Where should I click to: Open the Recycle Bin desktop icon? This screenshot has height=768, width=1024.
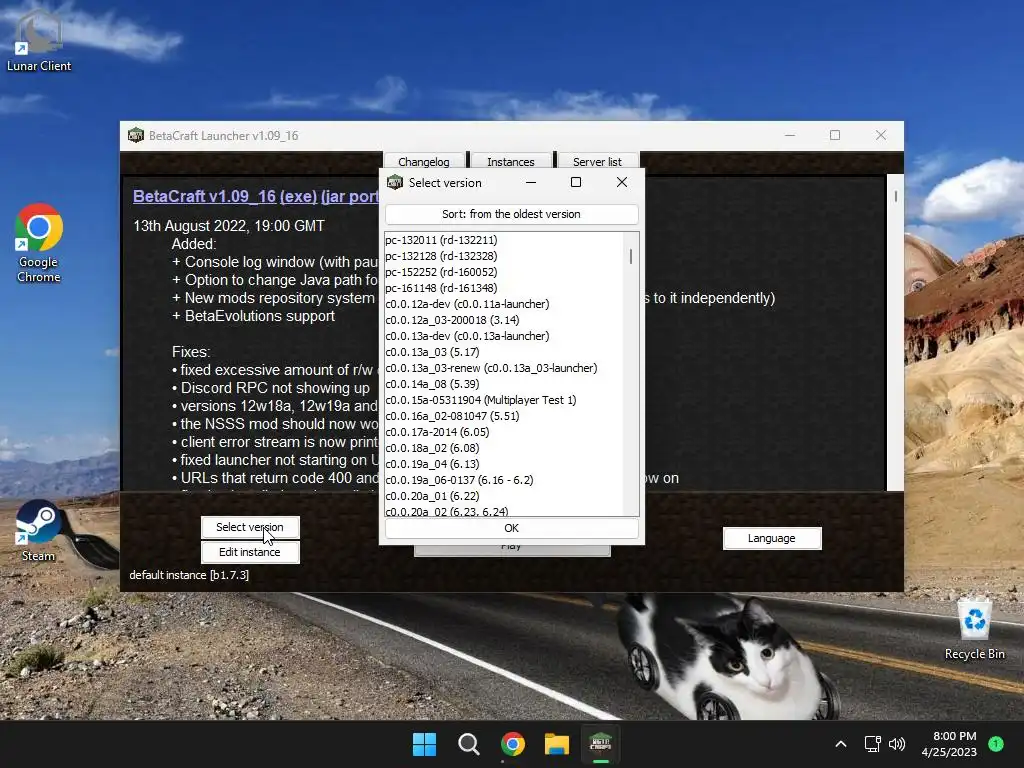[974, 628]
